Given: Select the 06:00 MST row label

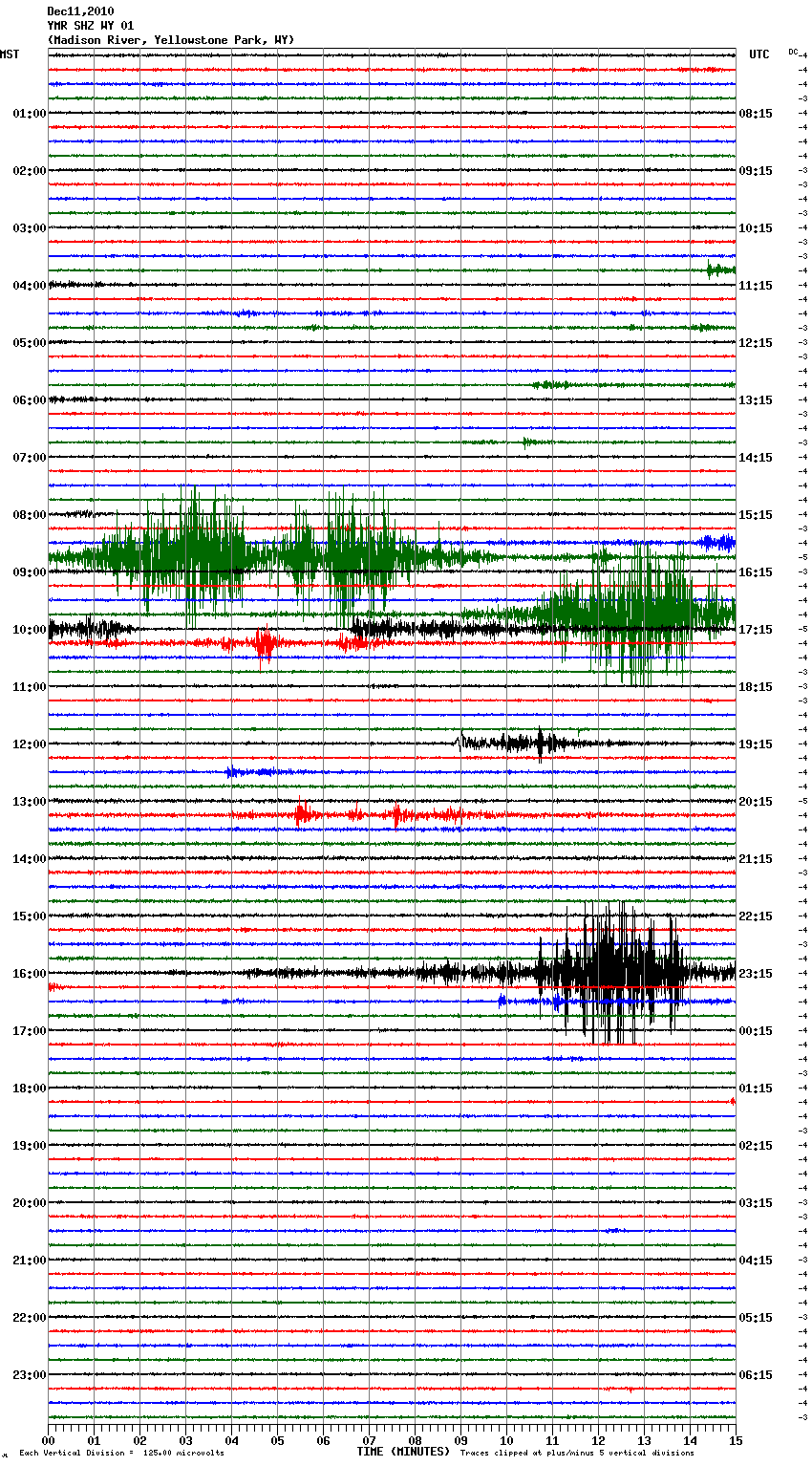Looking at the screenshot, I should [x=29, y=400].
